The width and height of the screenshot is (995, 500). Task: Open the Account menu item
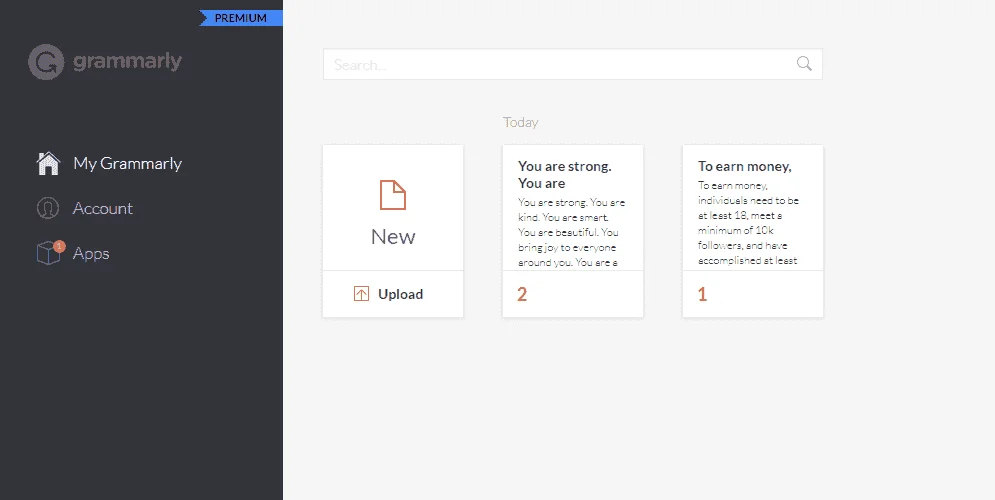[x=103, y=208]
